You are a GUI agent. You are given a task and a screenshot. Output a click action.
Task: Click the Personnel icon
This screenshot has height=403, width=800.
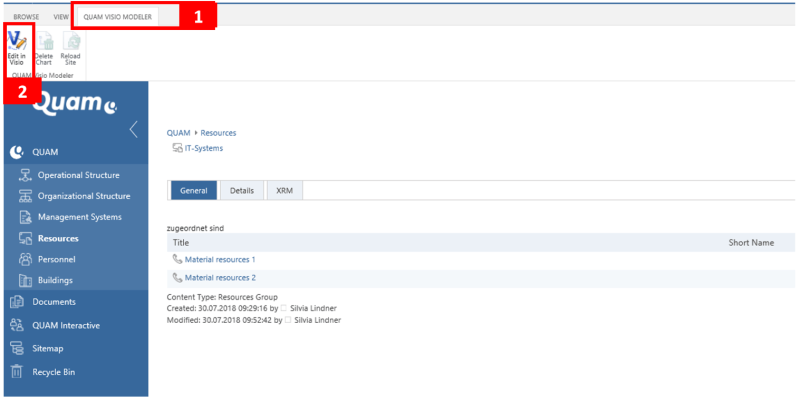point(25,259)
